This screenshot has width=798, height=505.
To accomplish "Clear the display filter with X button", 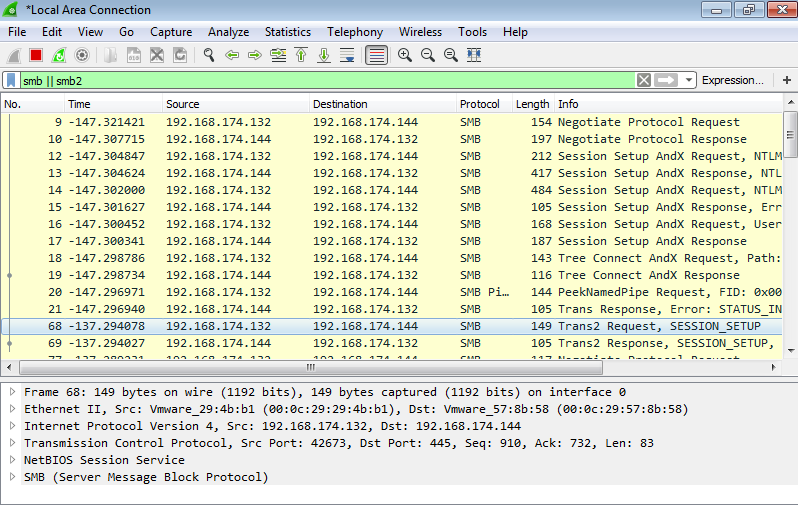I will (x=644, y=80).
